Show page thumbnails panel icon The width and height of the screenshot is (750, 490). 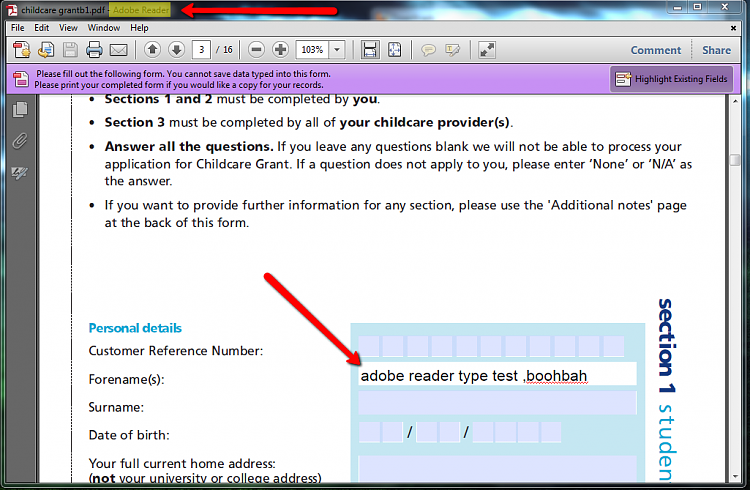point(20,109)
